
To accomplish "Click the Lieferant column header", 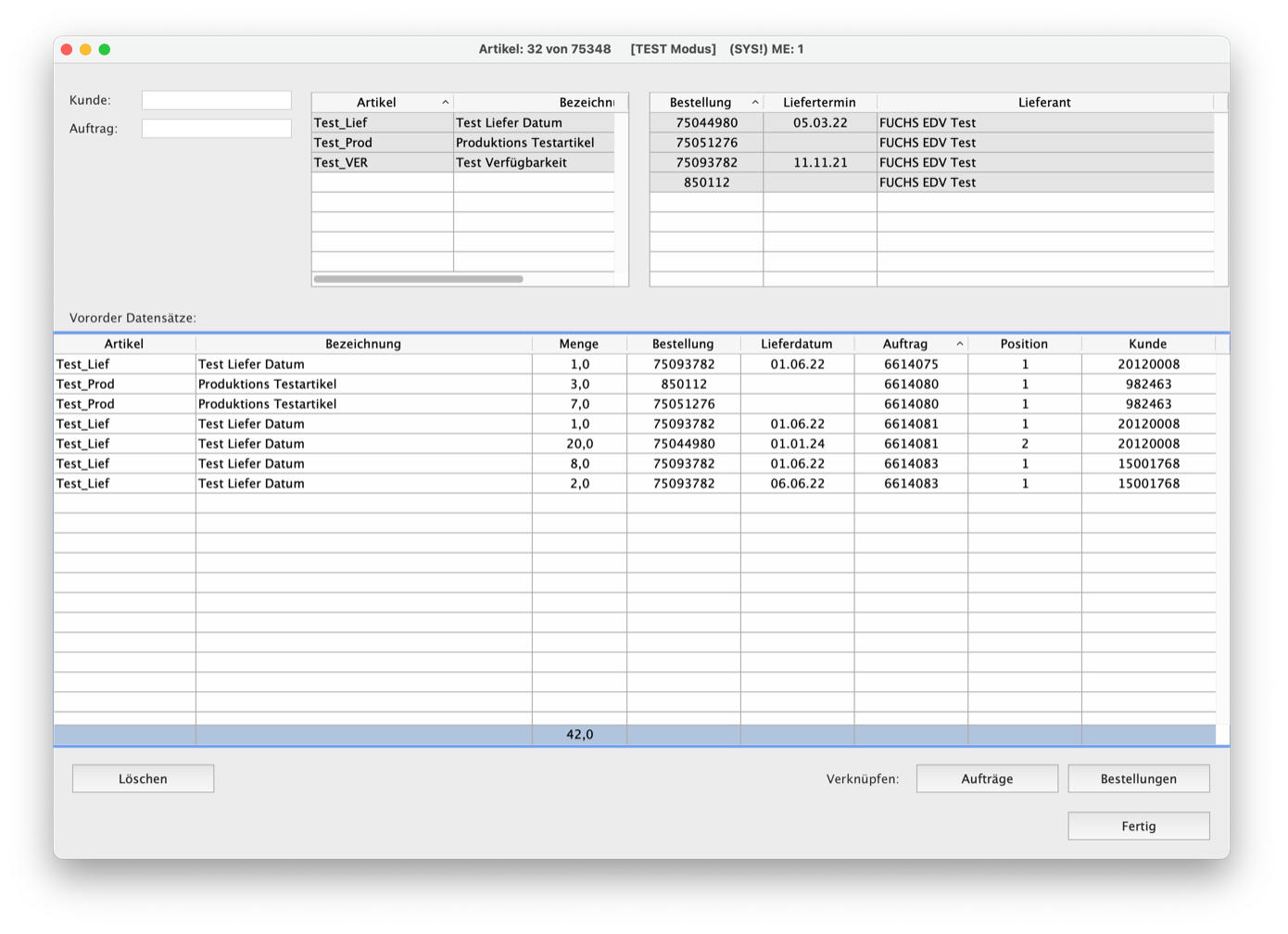I will 1044,102.
